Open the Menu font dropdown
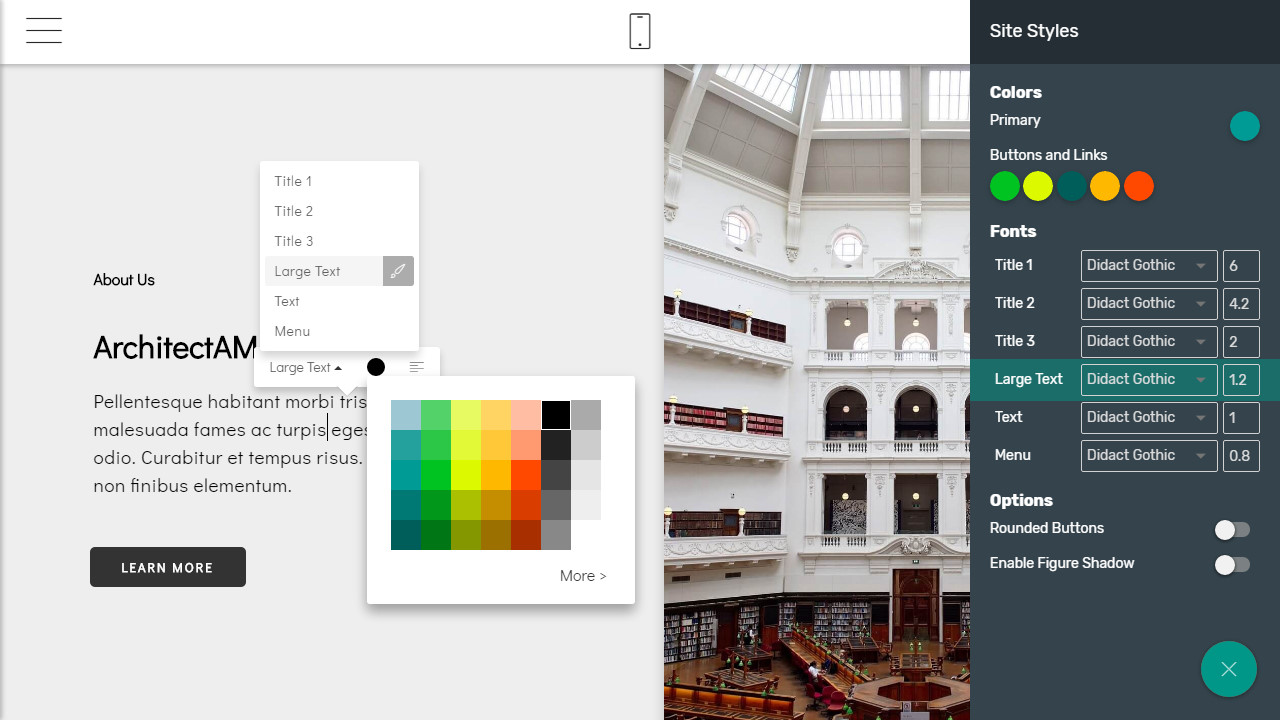Viewport: 1280px width, 720px height. click(1148, 455)
